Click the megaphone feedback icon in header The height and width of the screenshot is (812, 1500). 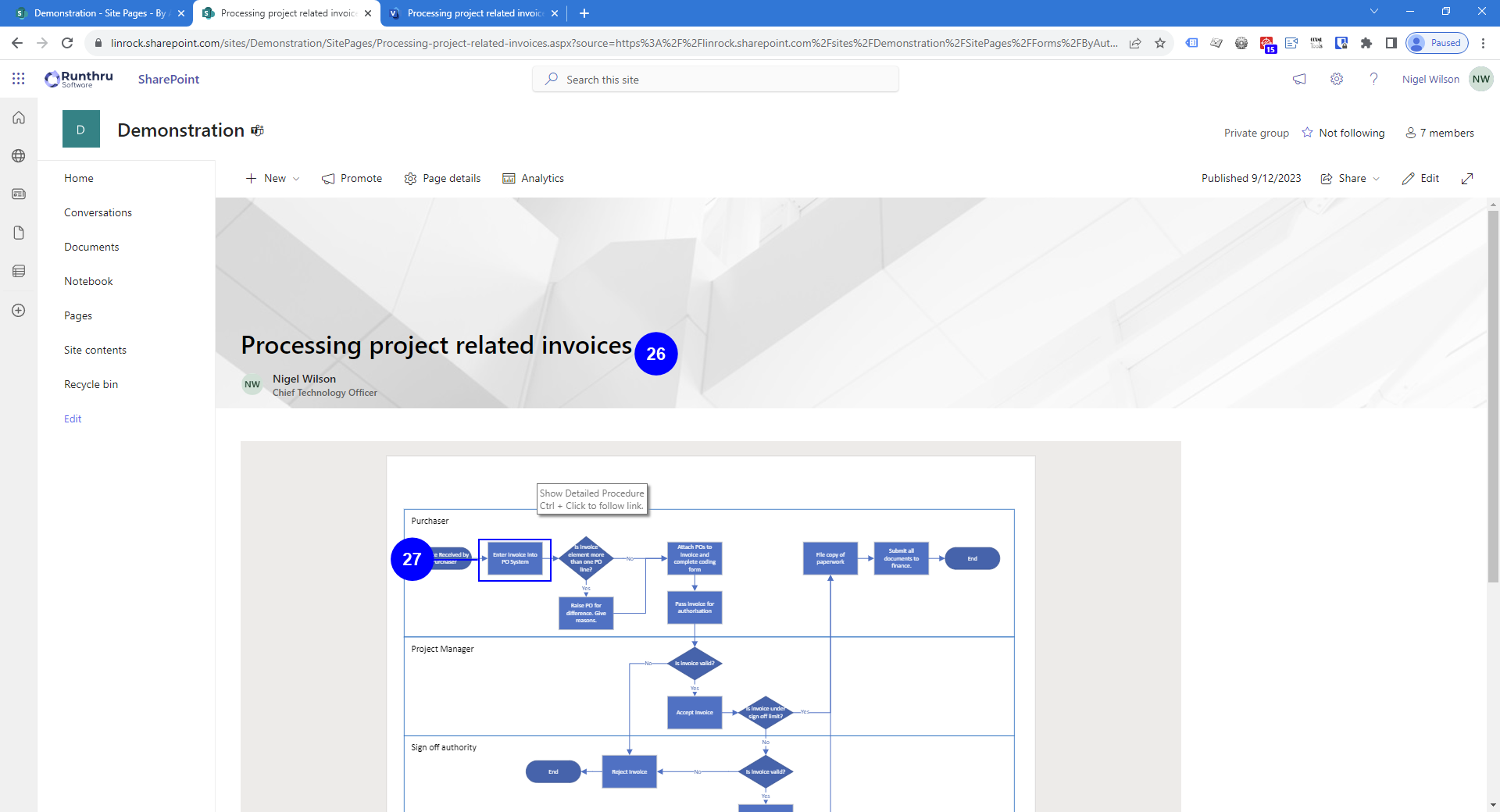pyautogui.click(x=1299, y=79)
